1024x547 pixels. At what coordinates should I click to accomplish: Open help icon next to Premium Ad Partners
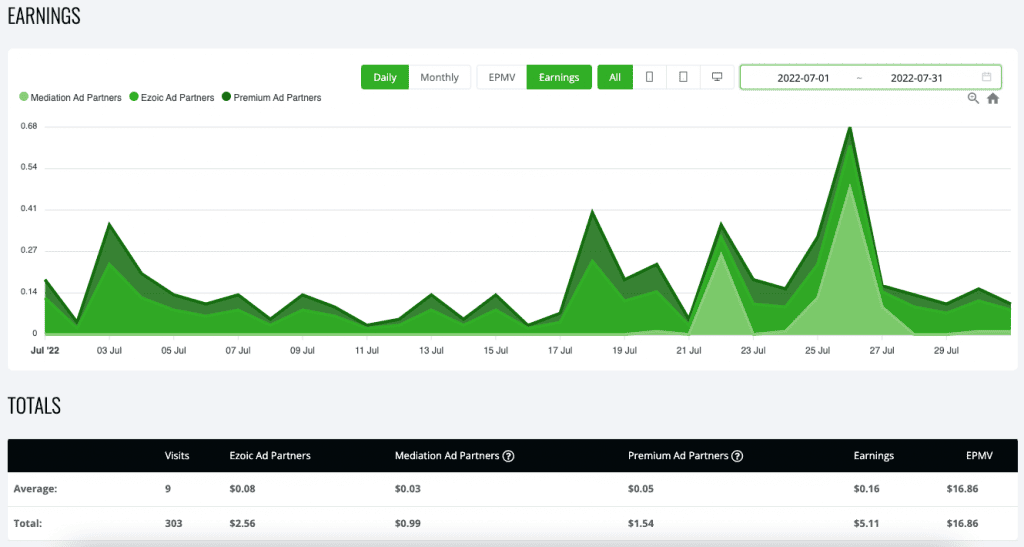737,456
